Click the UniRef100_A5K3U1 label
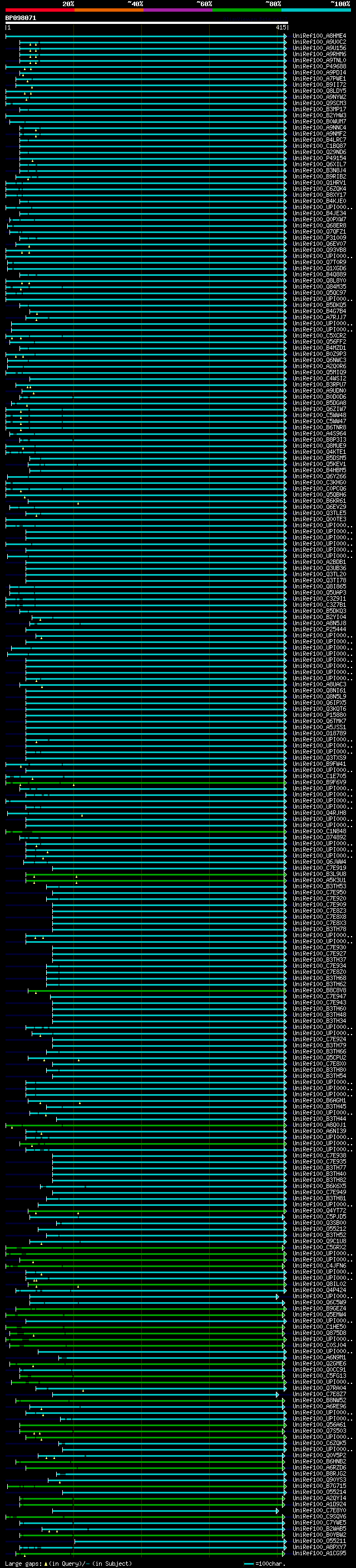This screenshot has width=356, height=1568. [319, 880]
